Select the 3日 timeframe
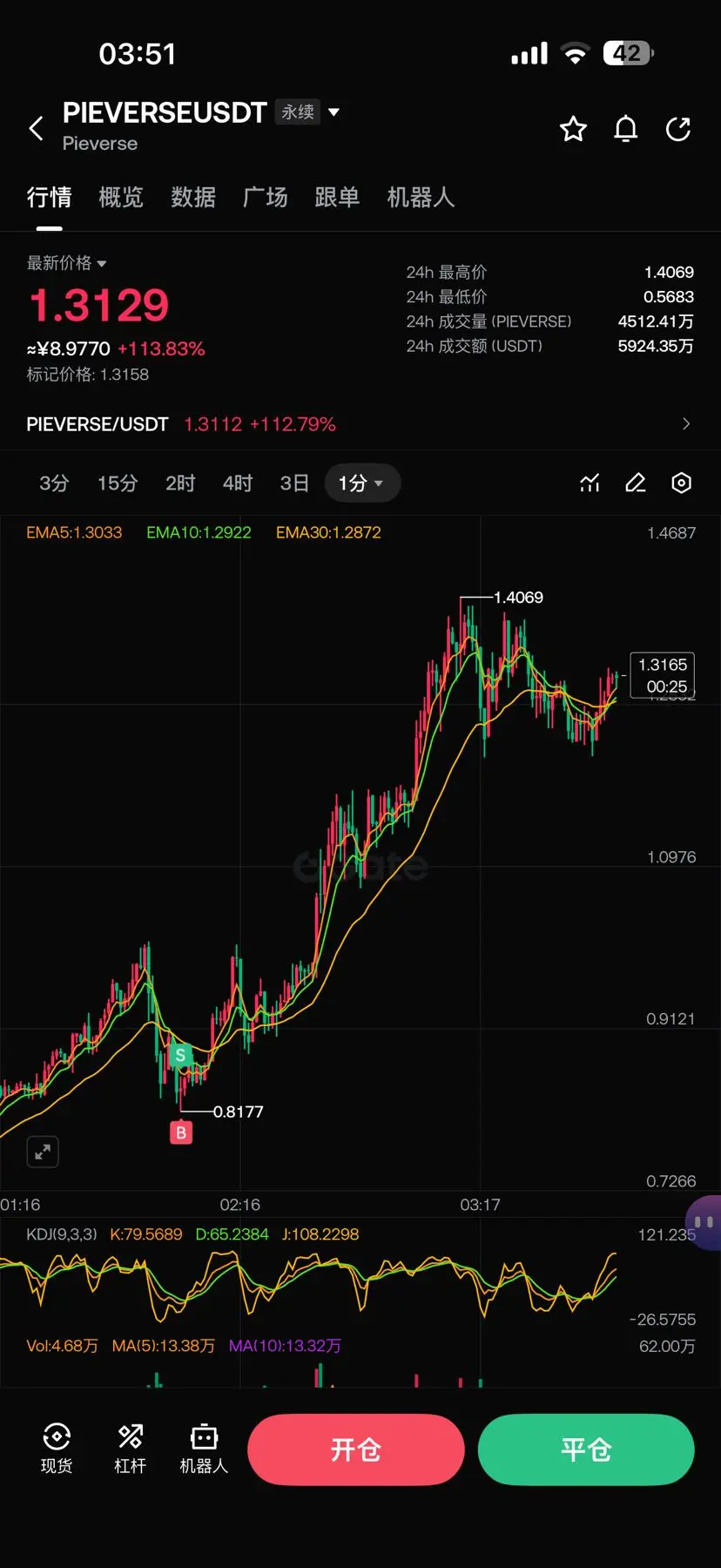Viewport: 721px width, 1568px height. (x=294, y=483)
